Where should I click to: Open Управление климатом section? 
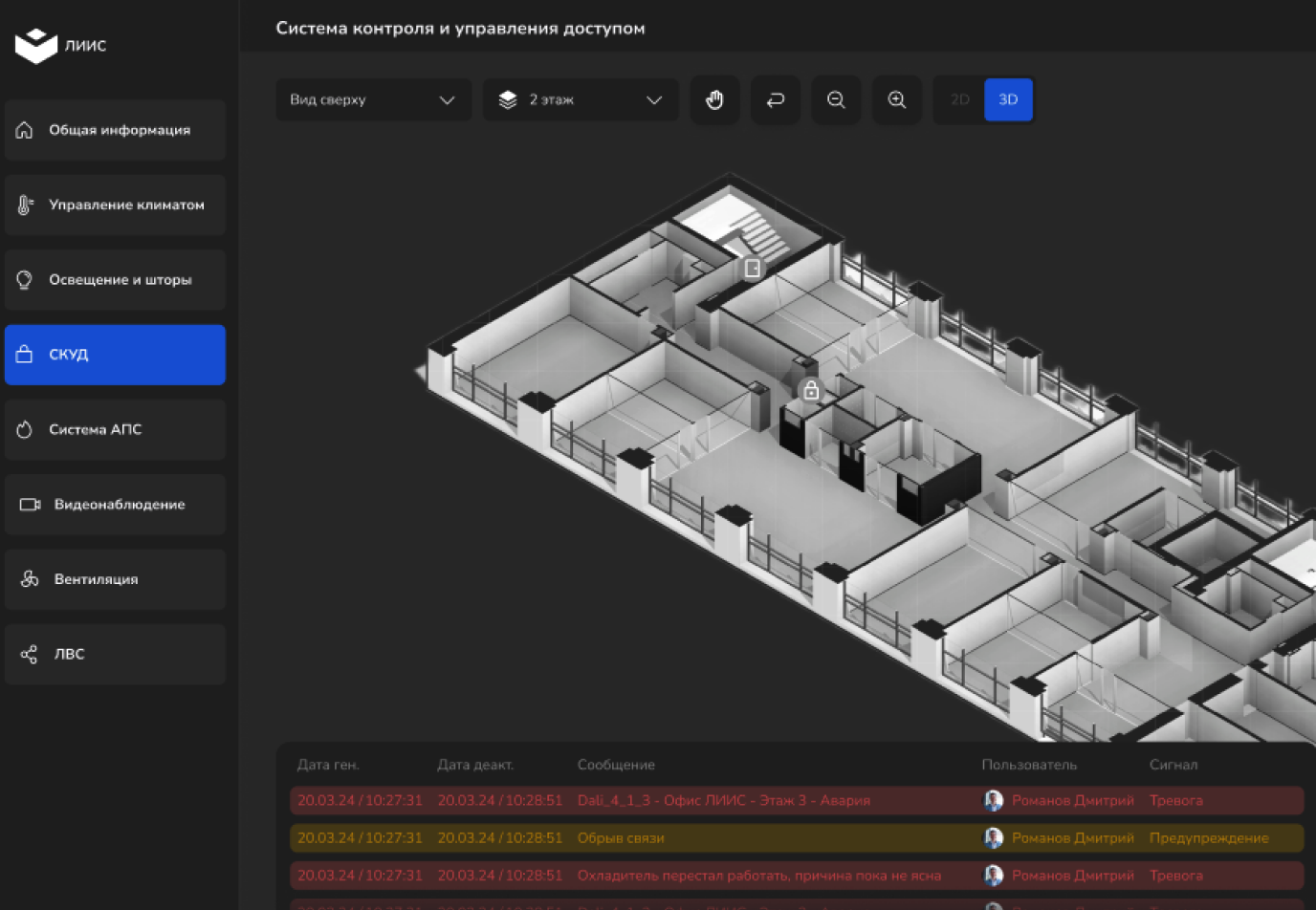click(x=115, y=205)
